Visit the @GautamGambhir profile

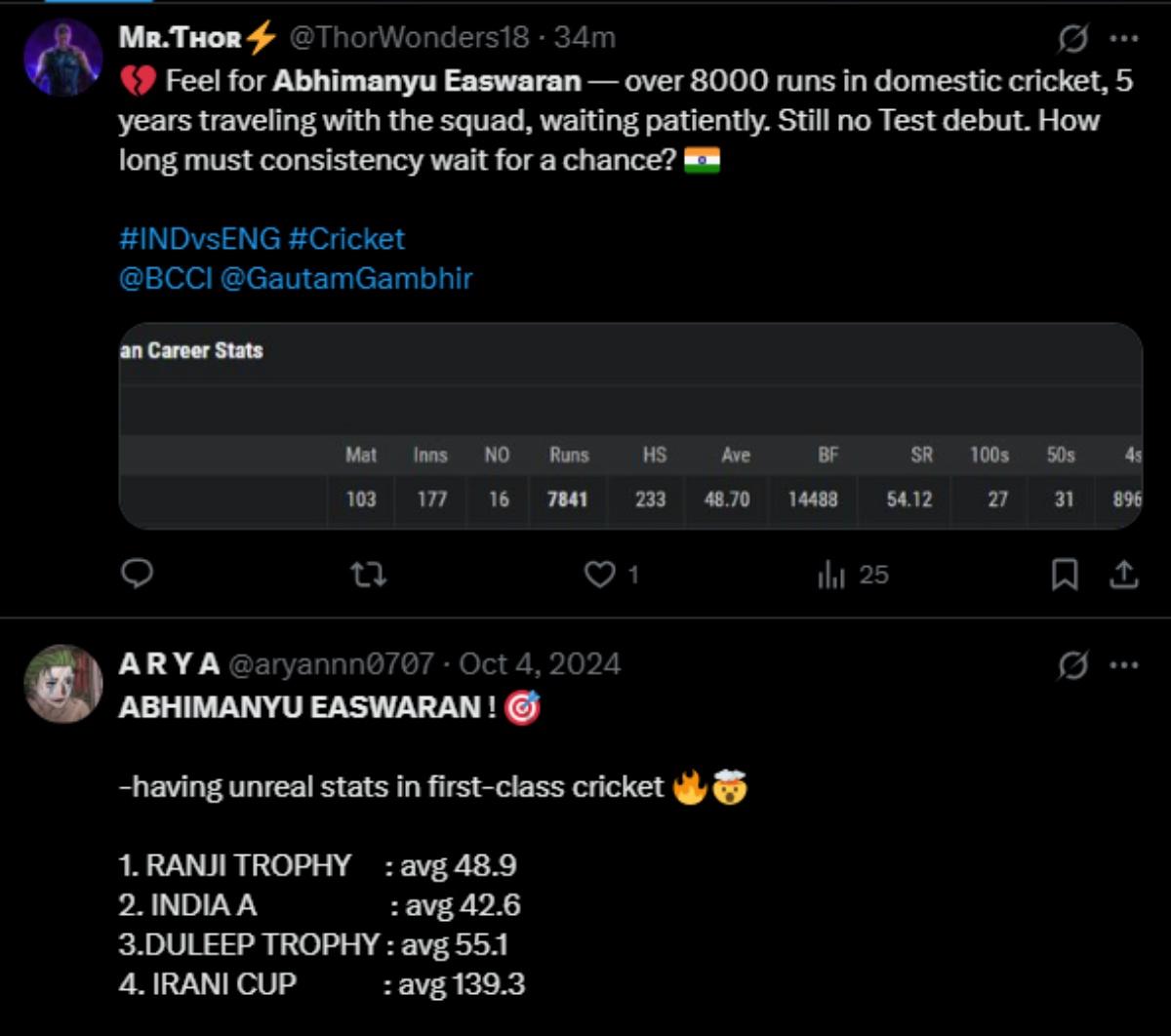click(349, 278)
